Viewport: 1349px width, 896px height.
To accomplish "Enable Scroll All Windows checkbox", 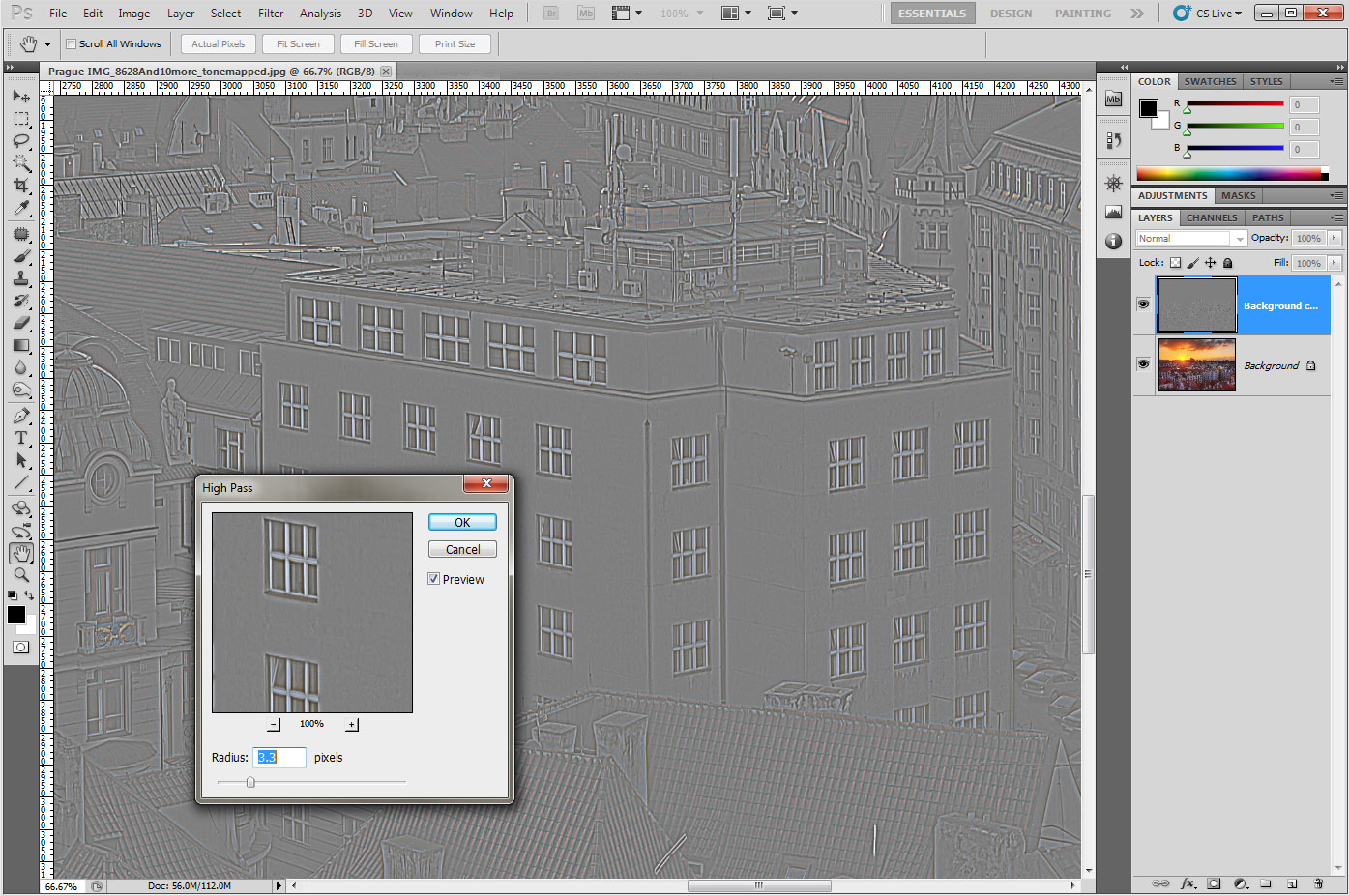I will tap(71, 44).
